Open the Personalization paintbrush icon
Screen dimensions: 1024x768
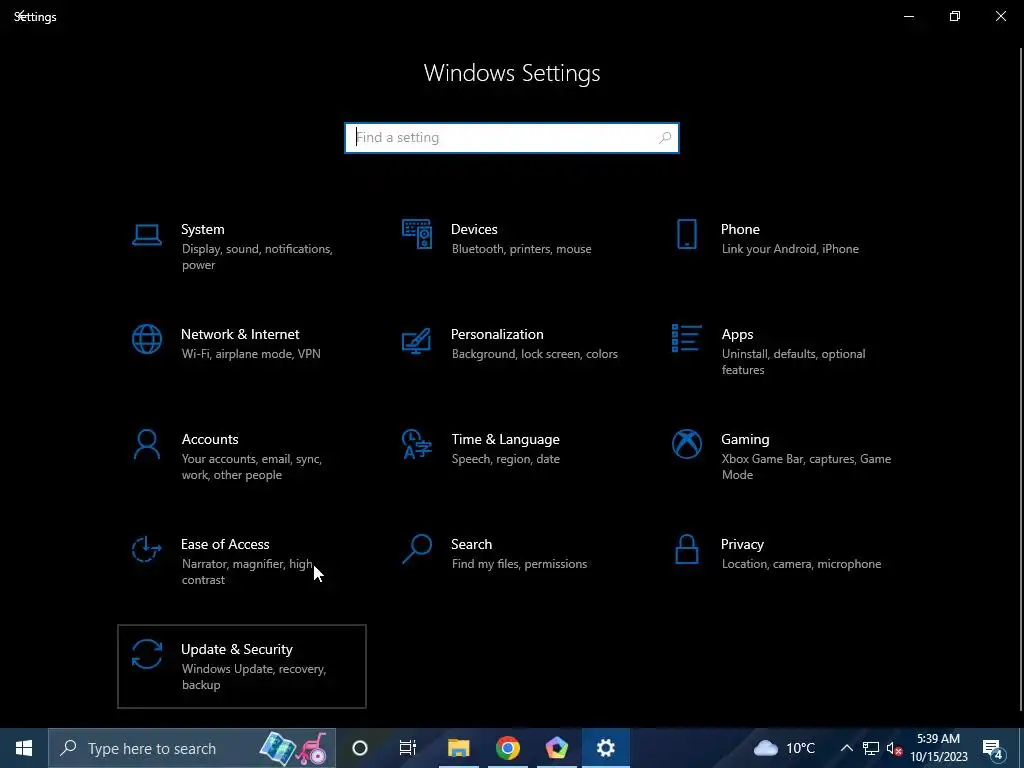[417, 340]
